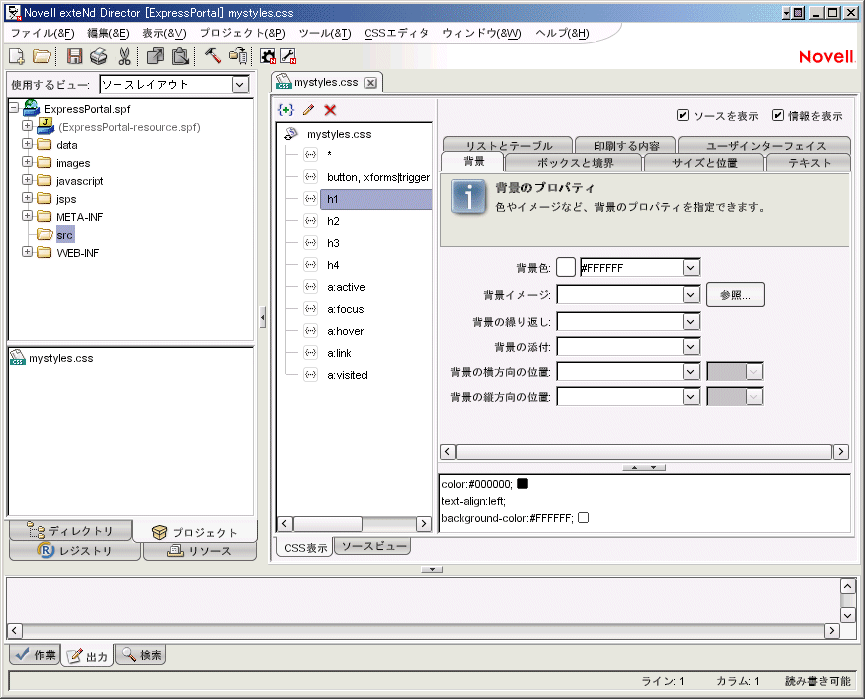This screenshot has height=699, width=865.
Task: Open the File menu
Action: coord(42,33)
